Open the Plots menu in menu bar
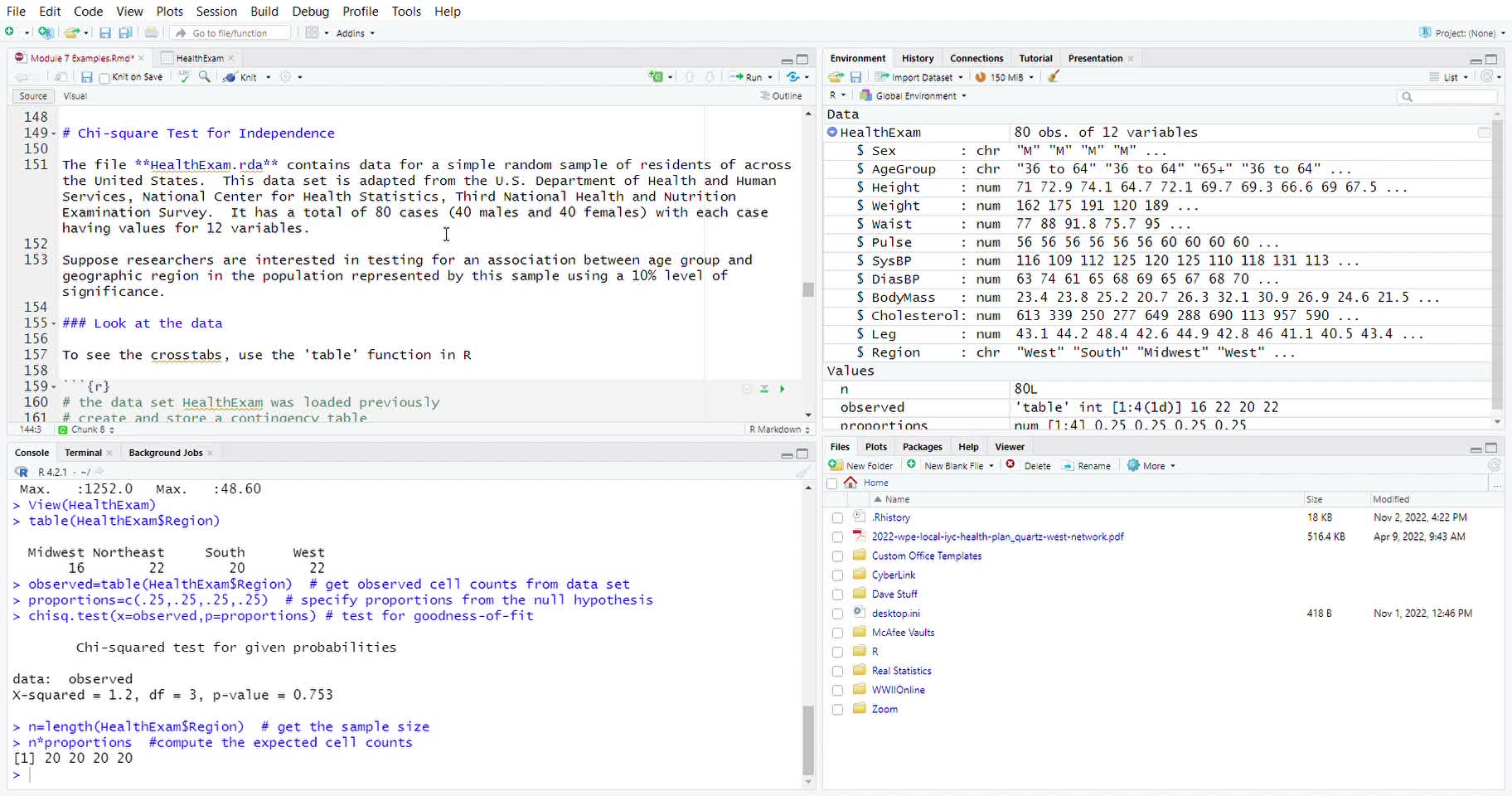 [x=169, y=12]
